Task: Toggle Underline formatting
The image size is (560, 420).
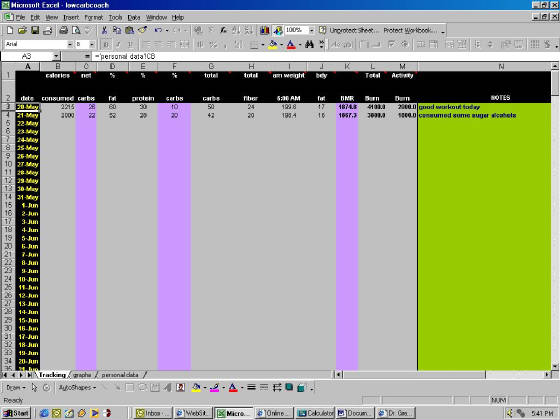Action: click(131, 44)
